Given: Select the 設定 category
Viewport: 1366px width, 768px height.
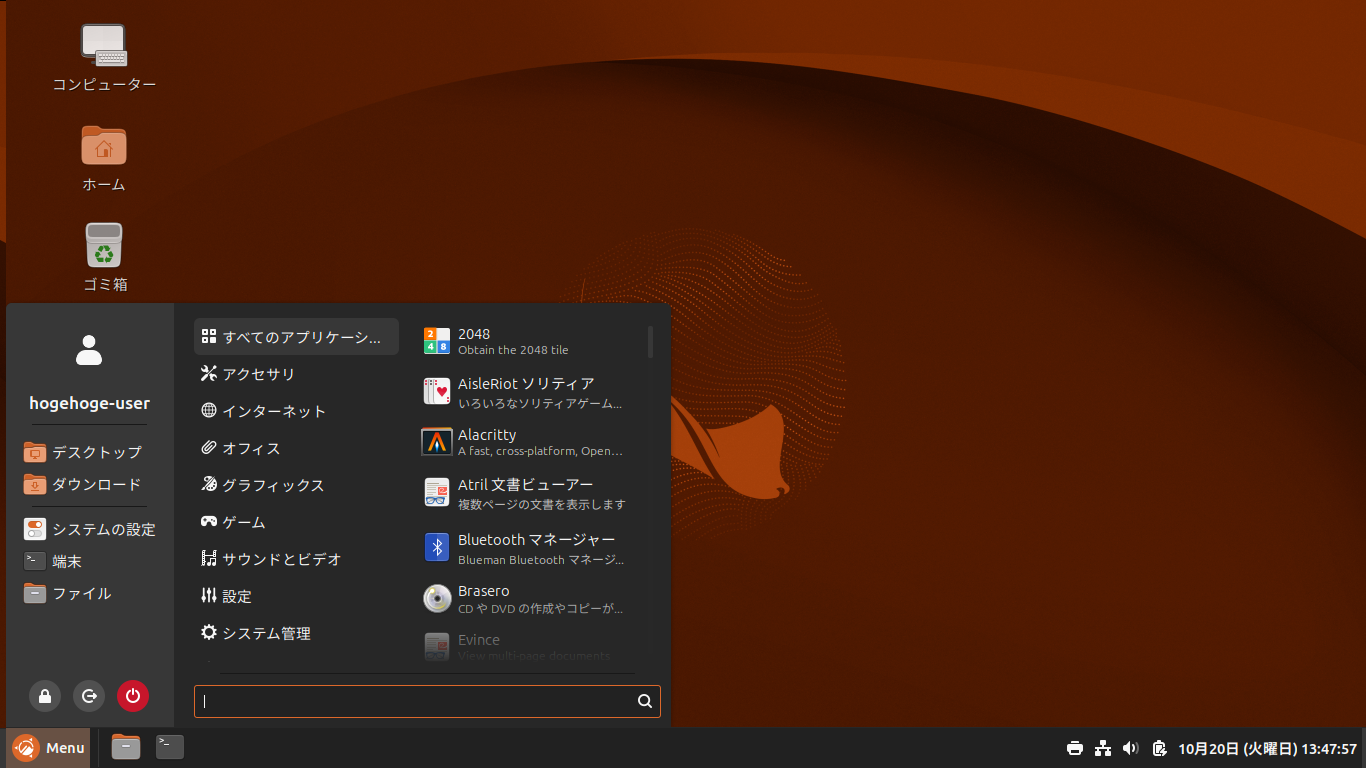Looking at the screenshot, I should click(x=296, y=596).
